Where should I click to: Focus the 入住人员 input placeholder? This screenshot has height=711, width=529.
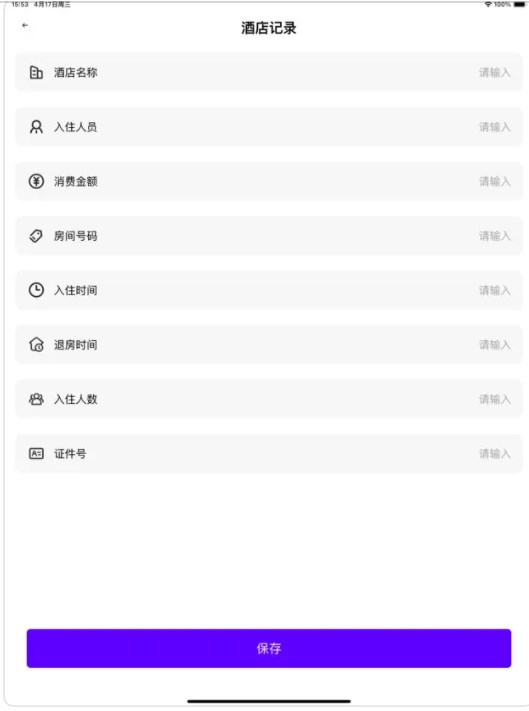tap(495, 127)
